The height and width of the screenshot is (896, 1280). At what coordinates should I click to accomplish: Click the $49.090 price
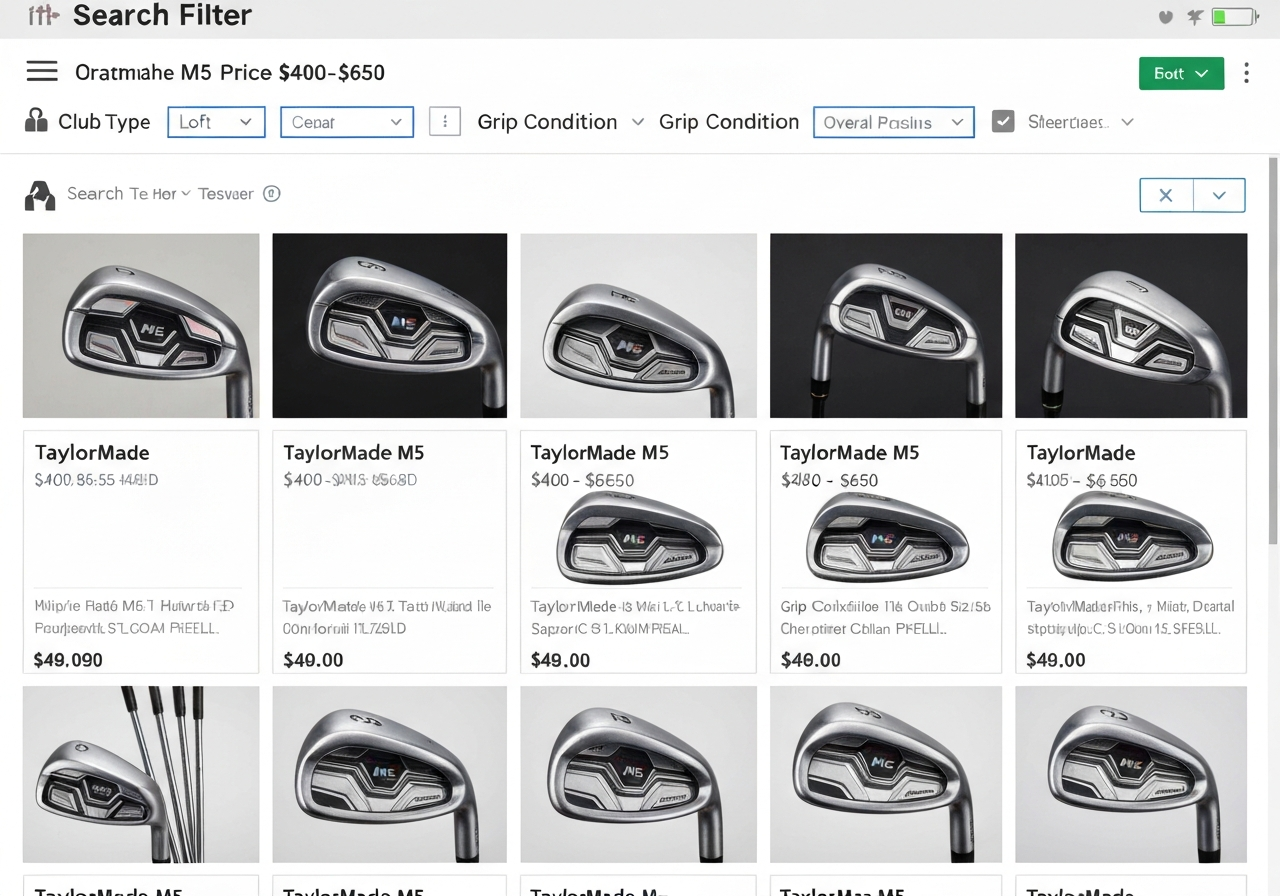coord(68,660)
